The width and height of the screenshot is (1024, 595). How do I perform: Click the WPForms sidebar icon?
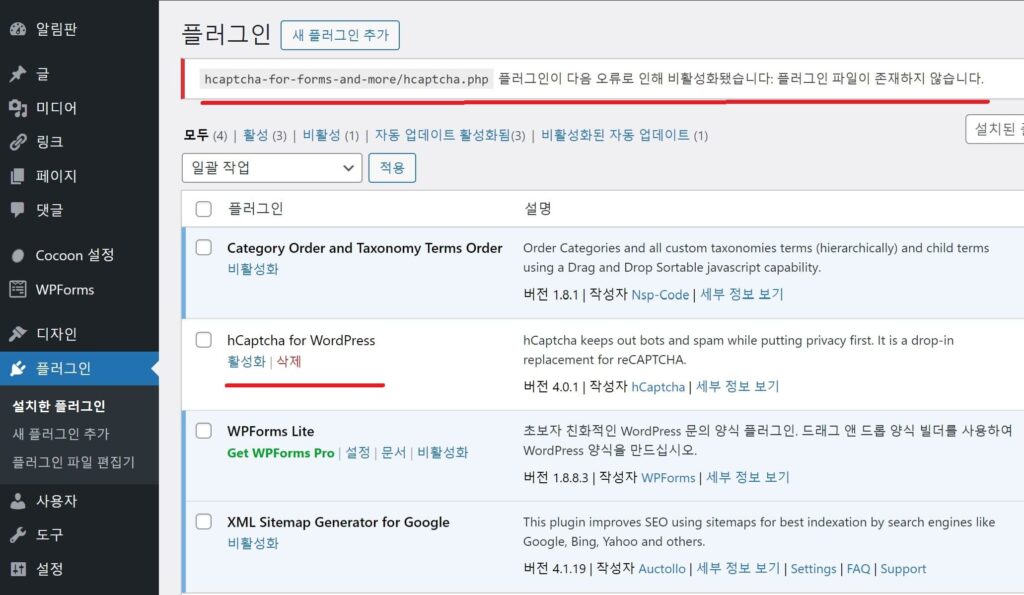pos(18,289)
